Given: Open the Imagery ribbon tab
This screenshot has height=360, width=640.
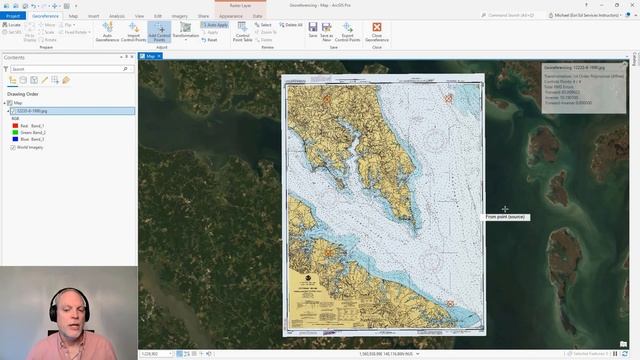Looking at the screenshot, I should pos(180,16).
